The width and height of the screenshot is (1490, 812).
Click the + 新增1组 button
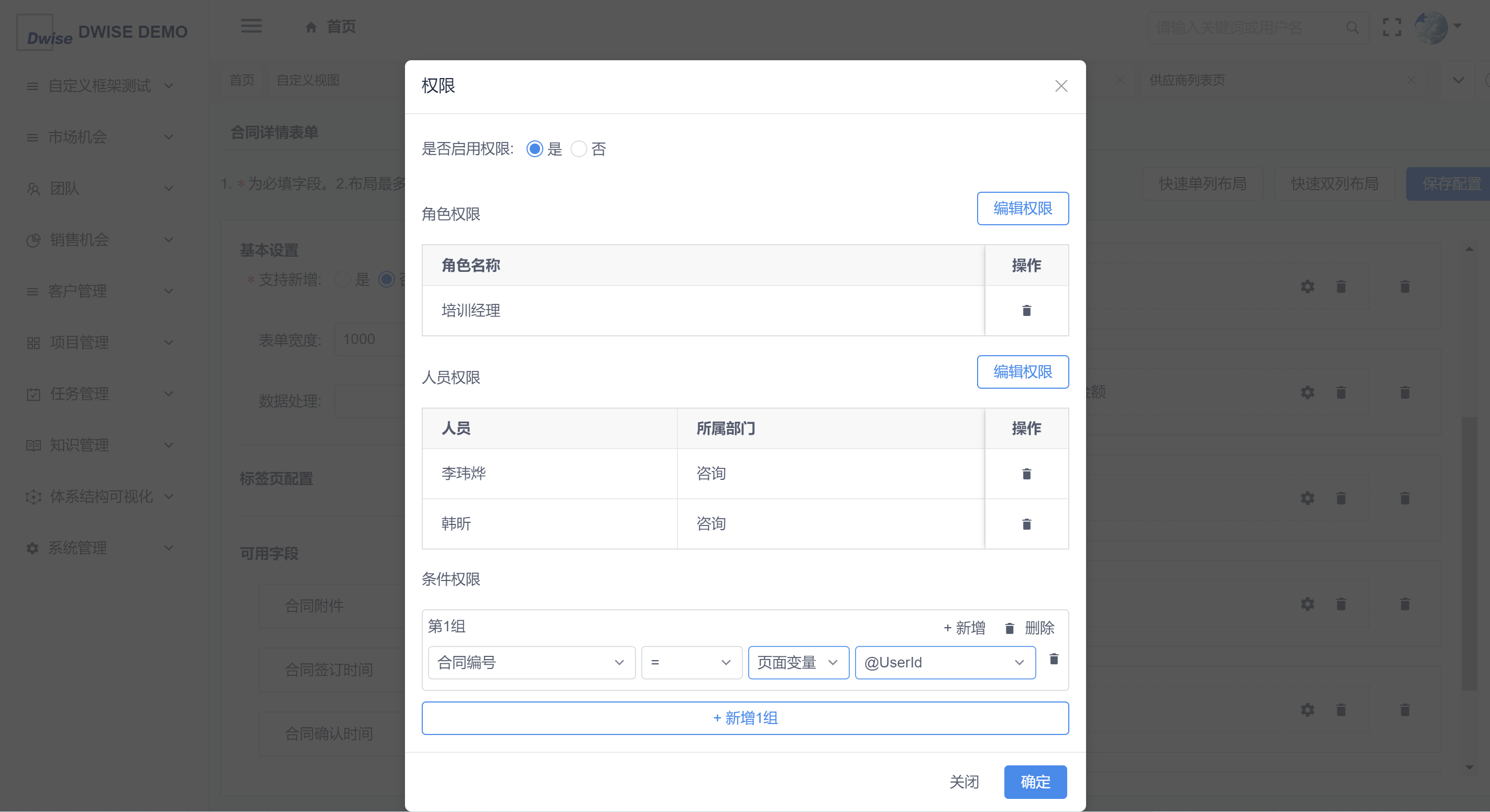744,718
